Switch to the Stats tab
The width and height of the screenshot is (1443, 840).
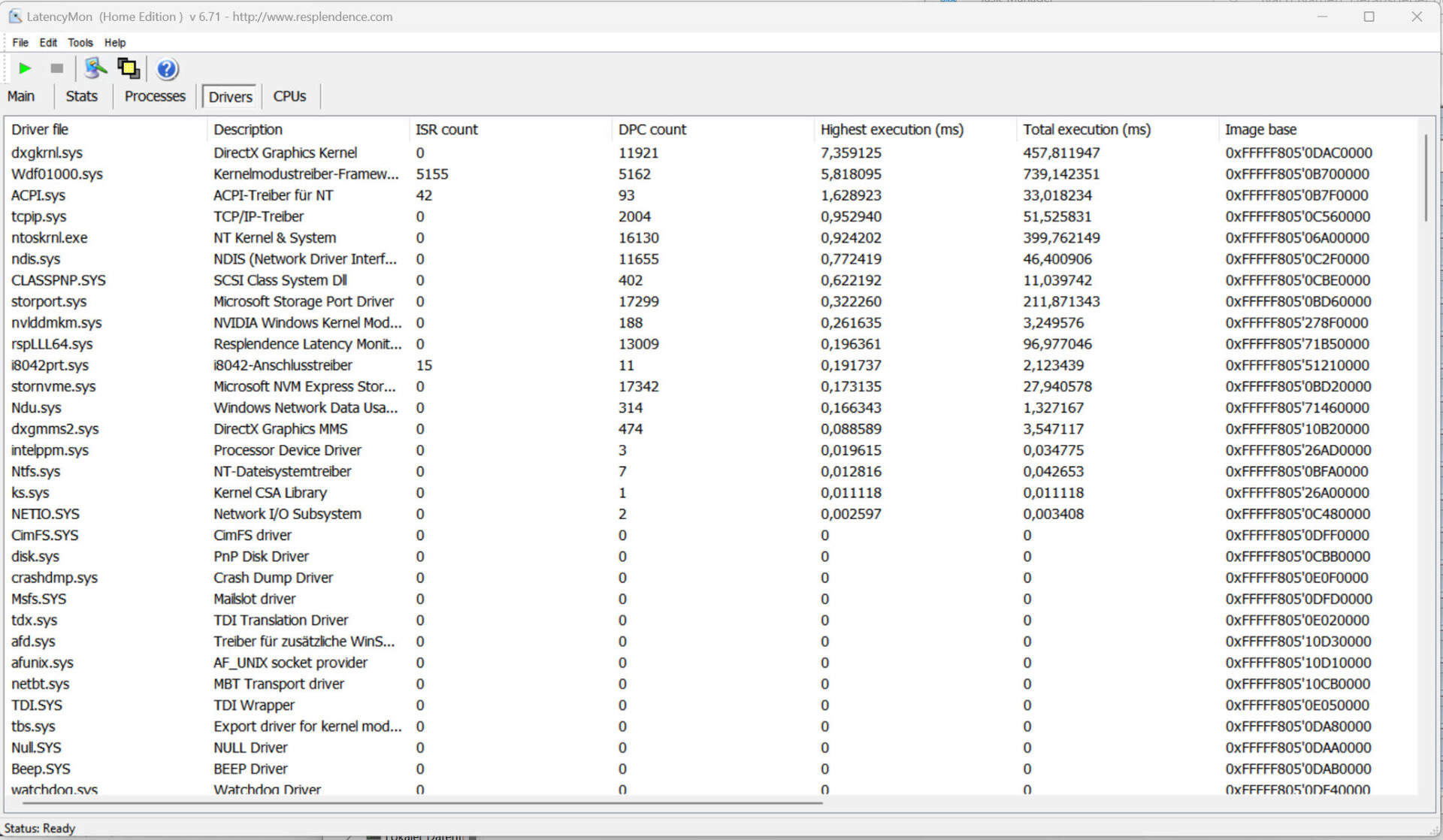point(81,96)
